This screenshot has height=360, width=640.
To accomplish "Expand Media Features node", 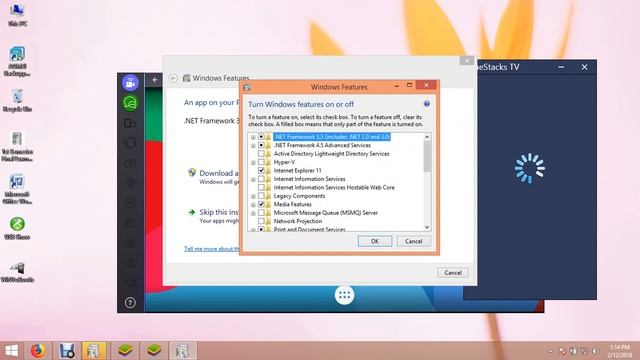I will pyautogui.click(x=253, y=205).
